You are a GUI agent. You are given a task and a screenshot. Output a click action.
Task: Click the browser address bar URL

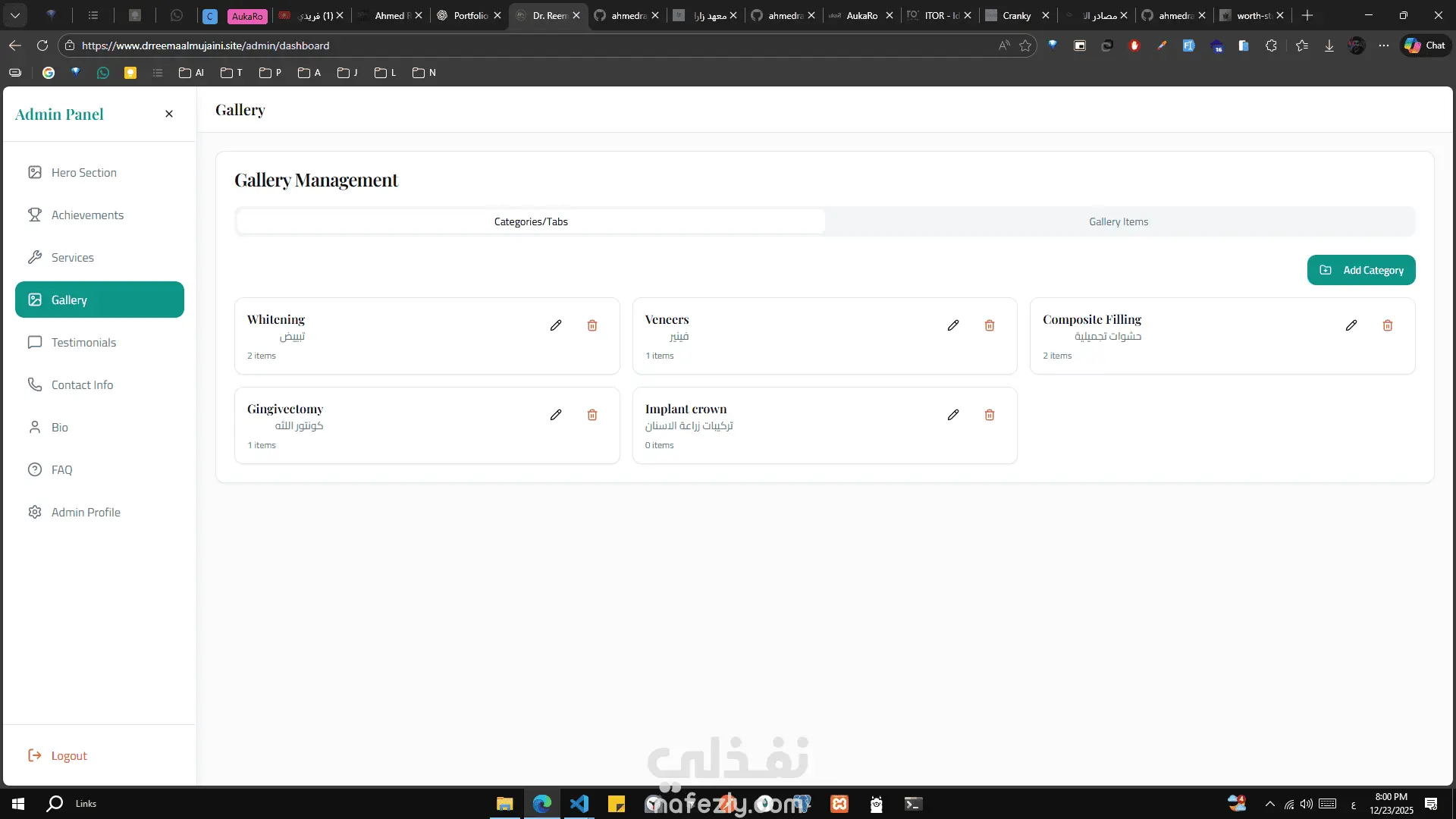point(205,45)
